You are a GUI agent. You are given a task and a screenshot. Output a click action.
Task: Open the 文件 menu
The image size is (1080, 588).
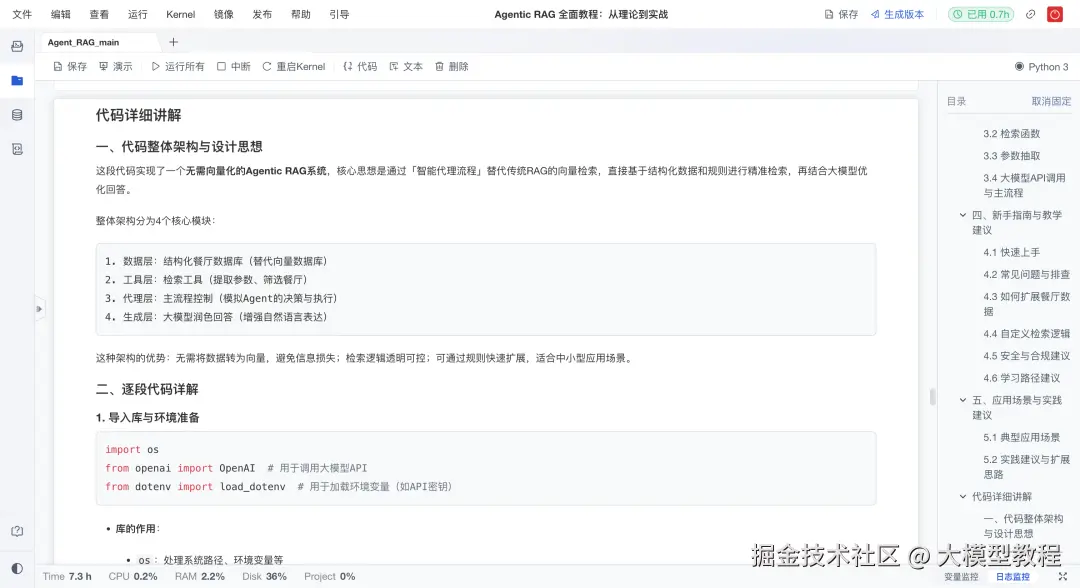[22, 14]
